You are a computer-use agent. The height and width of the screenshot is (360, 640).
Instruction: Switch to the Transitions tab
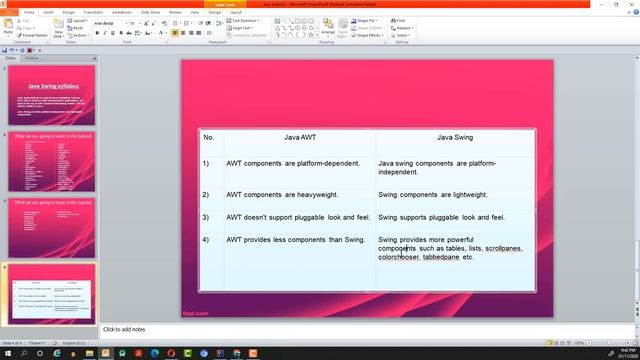tap(93, 12)
